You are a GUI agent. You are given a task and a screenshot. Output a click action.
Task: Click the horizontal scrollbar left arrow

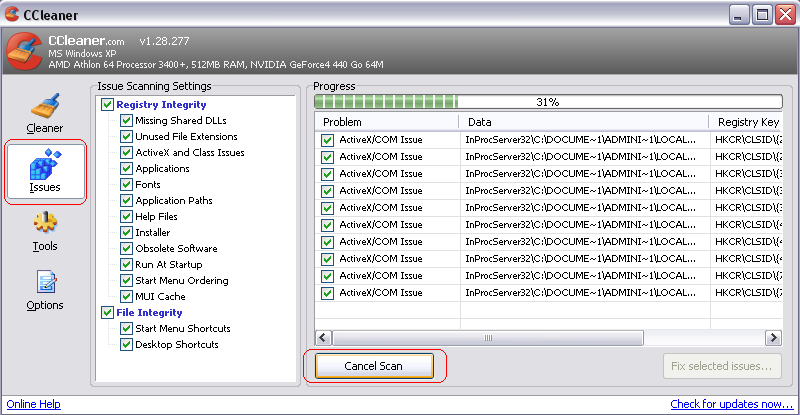(x=323, y=337)
